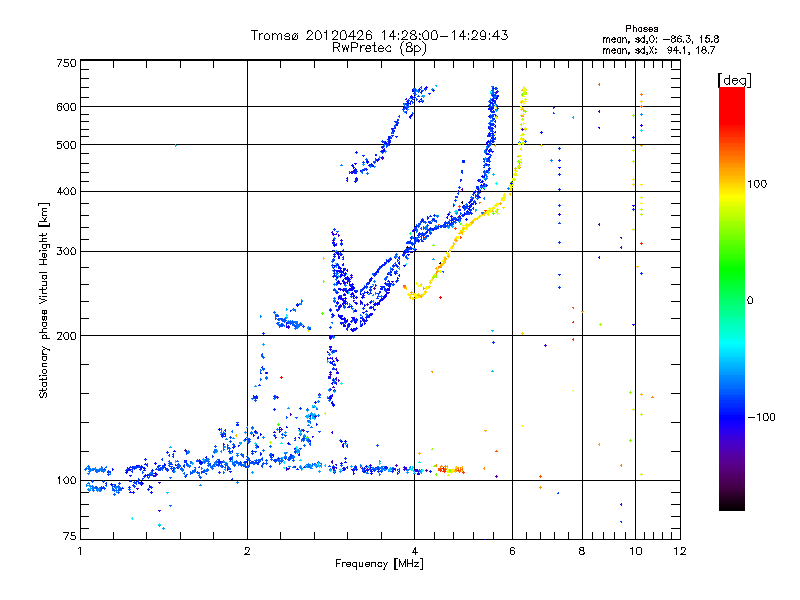This screenshot has width=800, height=600.
Task: Click the "mean, sd,X: 94.1, 18.7" line
Action: click(659, 50)
